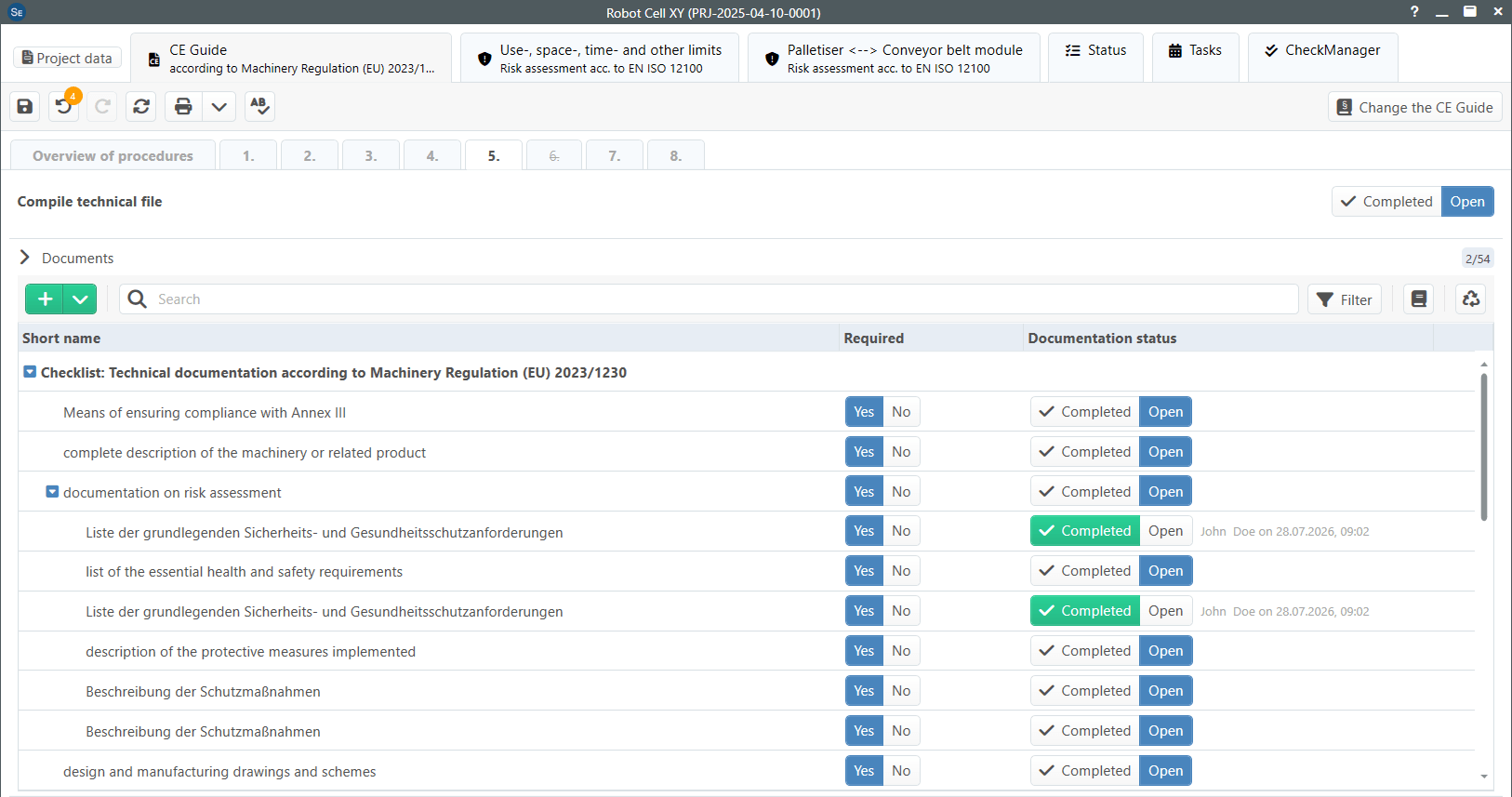Click shield icon of Use-, space-, time- tab

click(484, 60)
